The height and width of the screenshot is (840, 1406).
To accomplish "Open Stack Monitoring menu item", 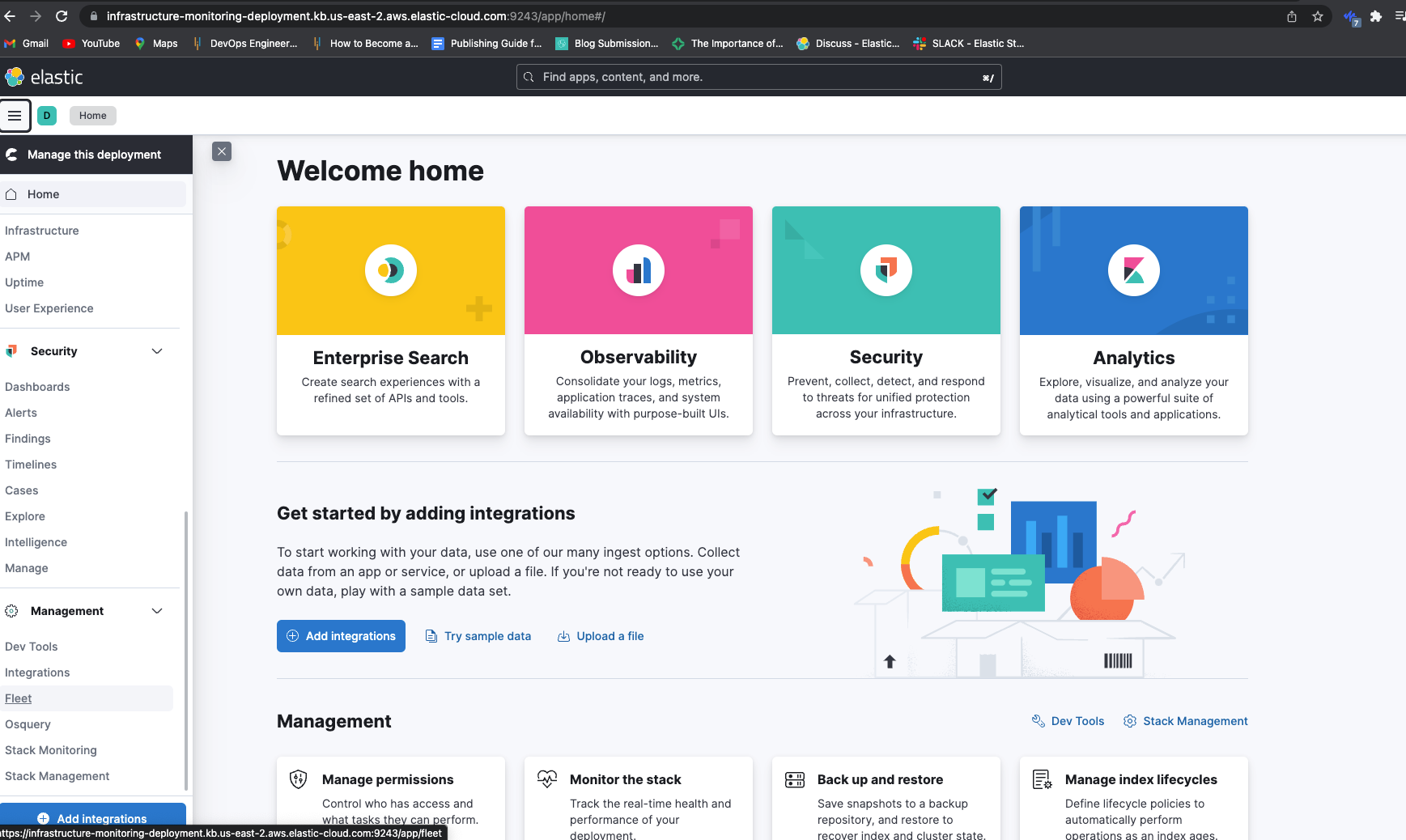I will (51, 750).
